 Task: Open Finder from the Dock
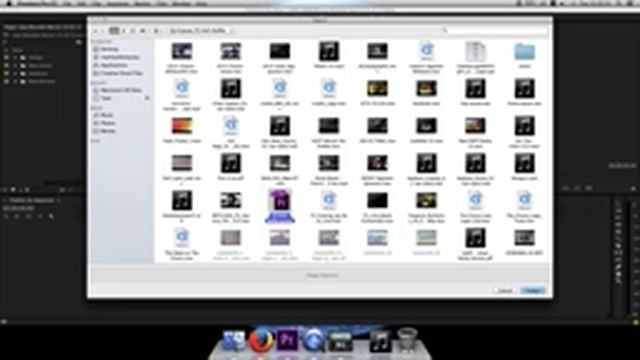tap(233, 341)
